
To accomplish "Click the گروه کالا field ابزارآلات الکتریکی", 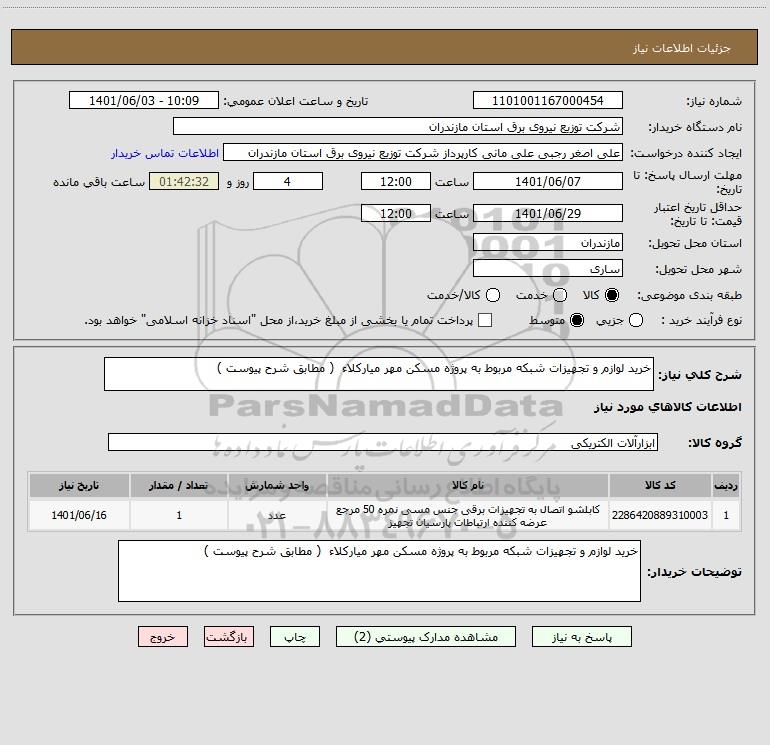I will (383, 442).
